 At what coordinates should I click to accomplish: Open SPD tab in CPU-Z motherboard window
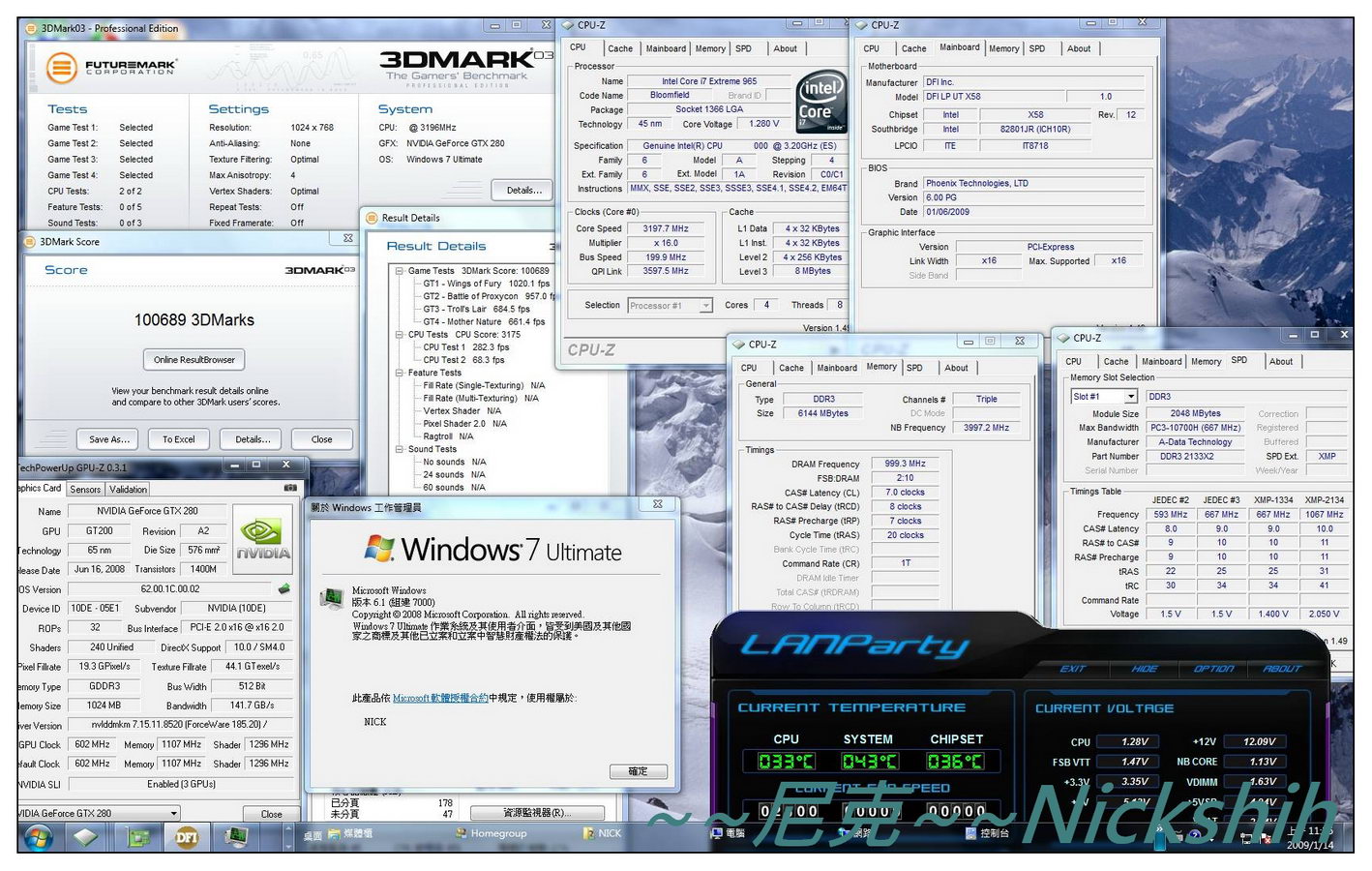(x=1037, y=48)
